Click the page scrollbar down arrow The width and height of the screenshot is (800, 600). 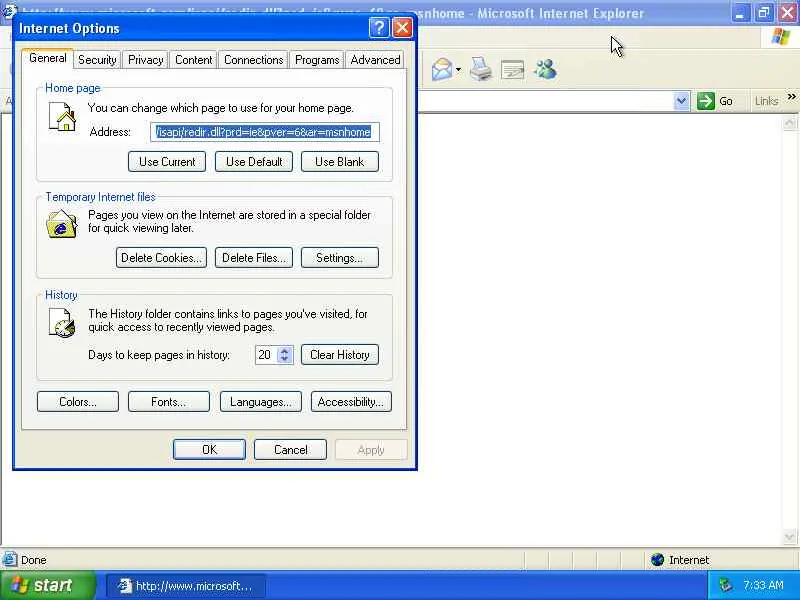789,537
